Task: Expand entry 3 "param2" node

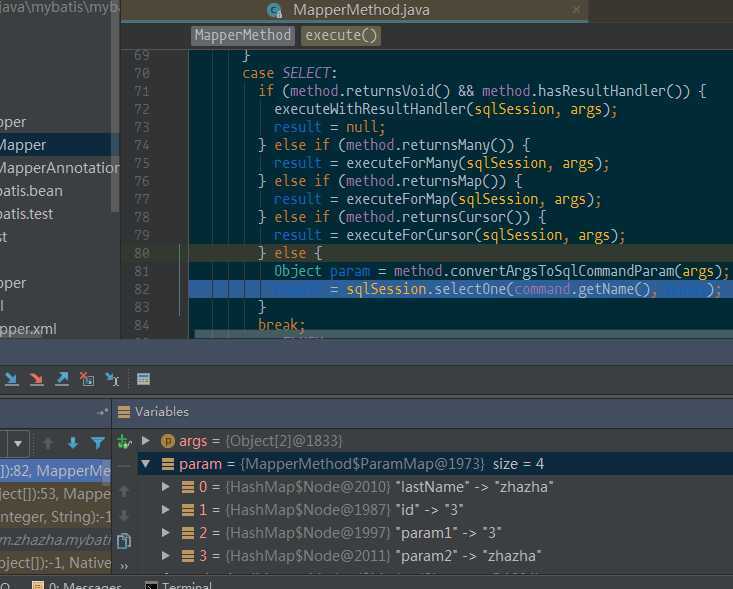Action: 165,555
